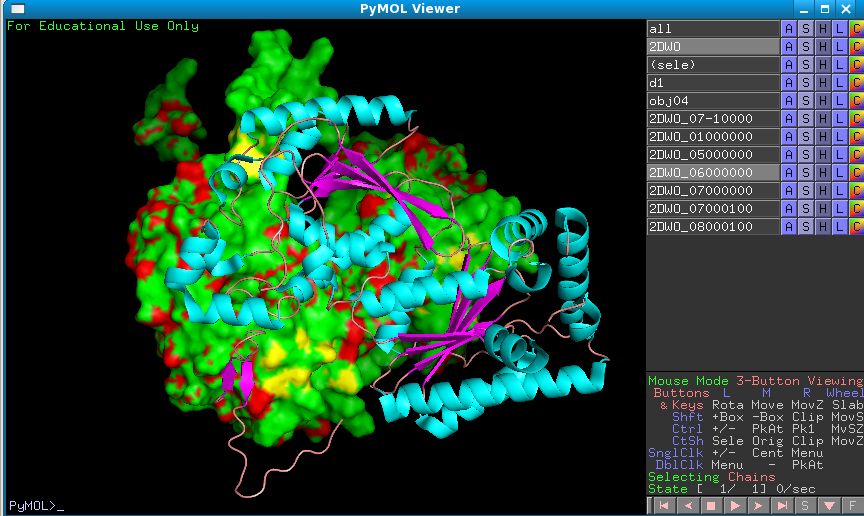
Task: Open Show menu for obj04
Action: pyautogui.click(x=806, y=101)
